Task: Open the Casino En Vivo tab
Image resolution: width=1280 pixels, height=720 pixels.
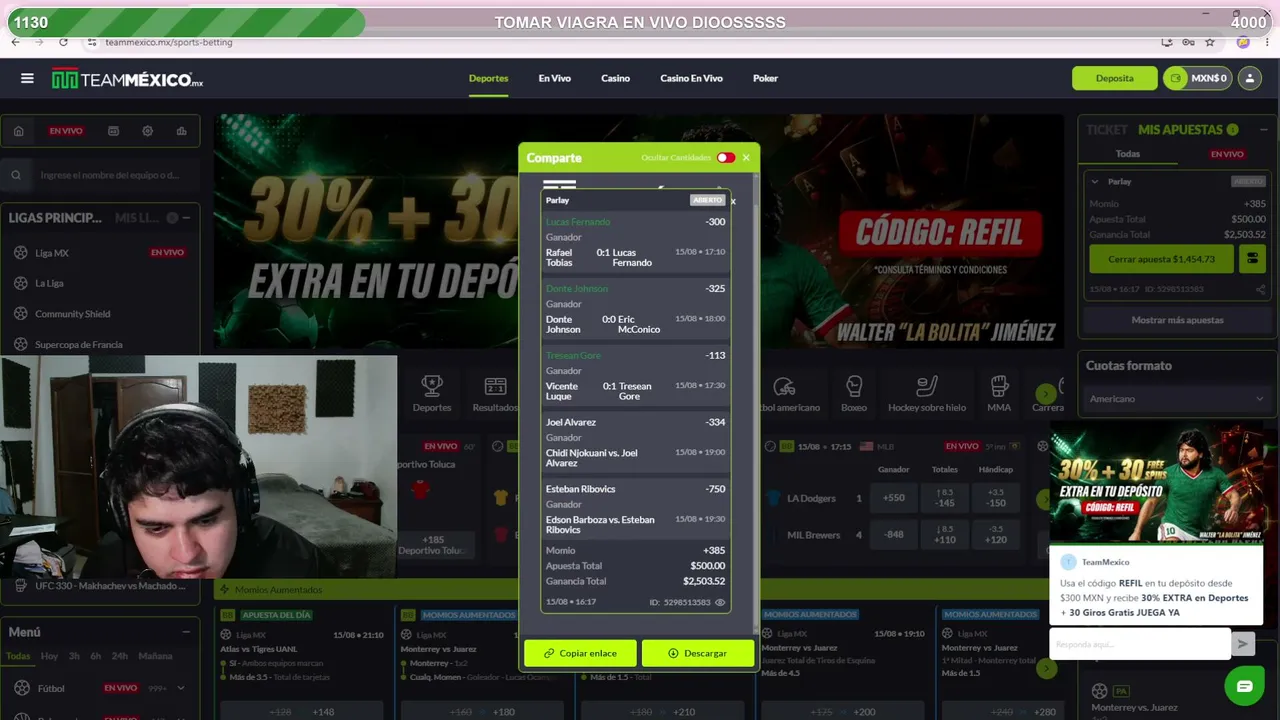Action: pyautogui.click(x=691, y=78)
